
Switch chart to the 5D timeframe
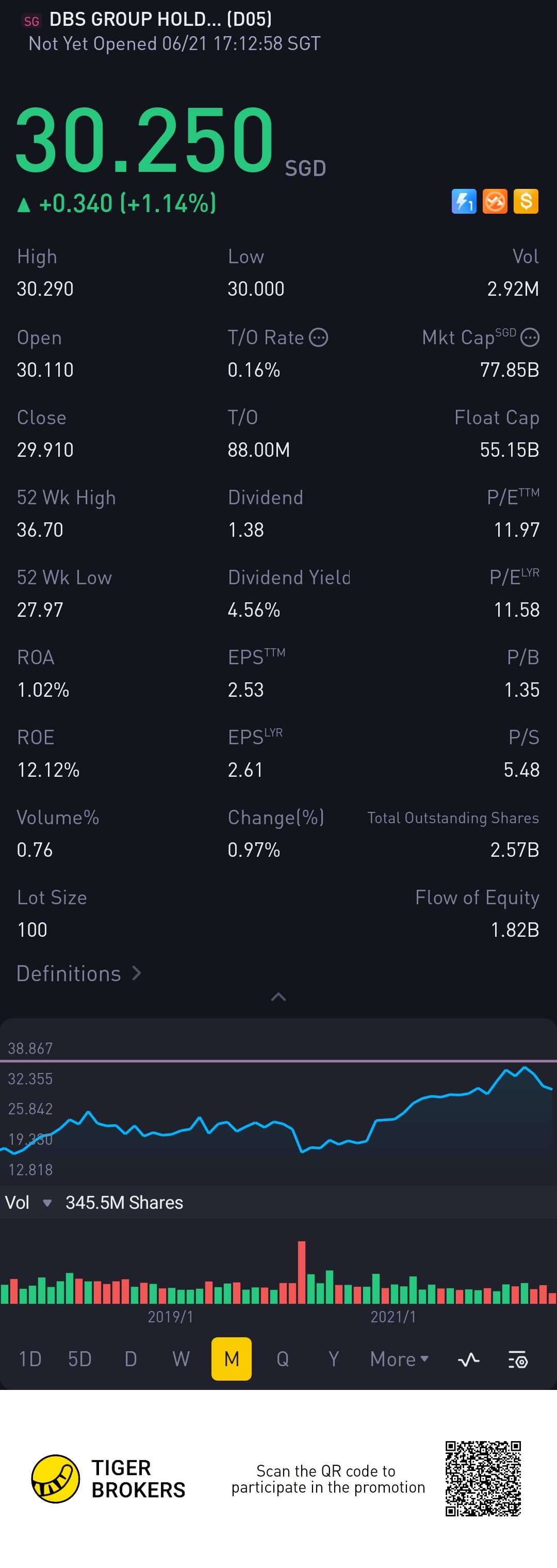coord(79,1359)
